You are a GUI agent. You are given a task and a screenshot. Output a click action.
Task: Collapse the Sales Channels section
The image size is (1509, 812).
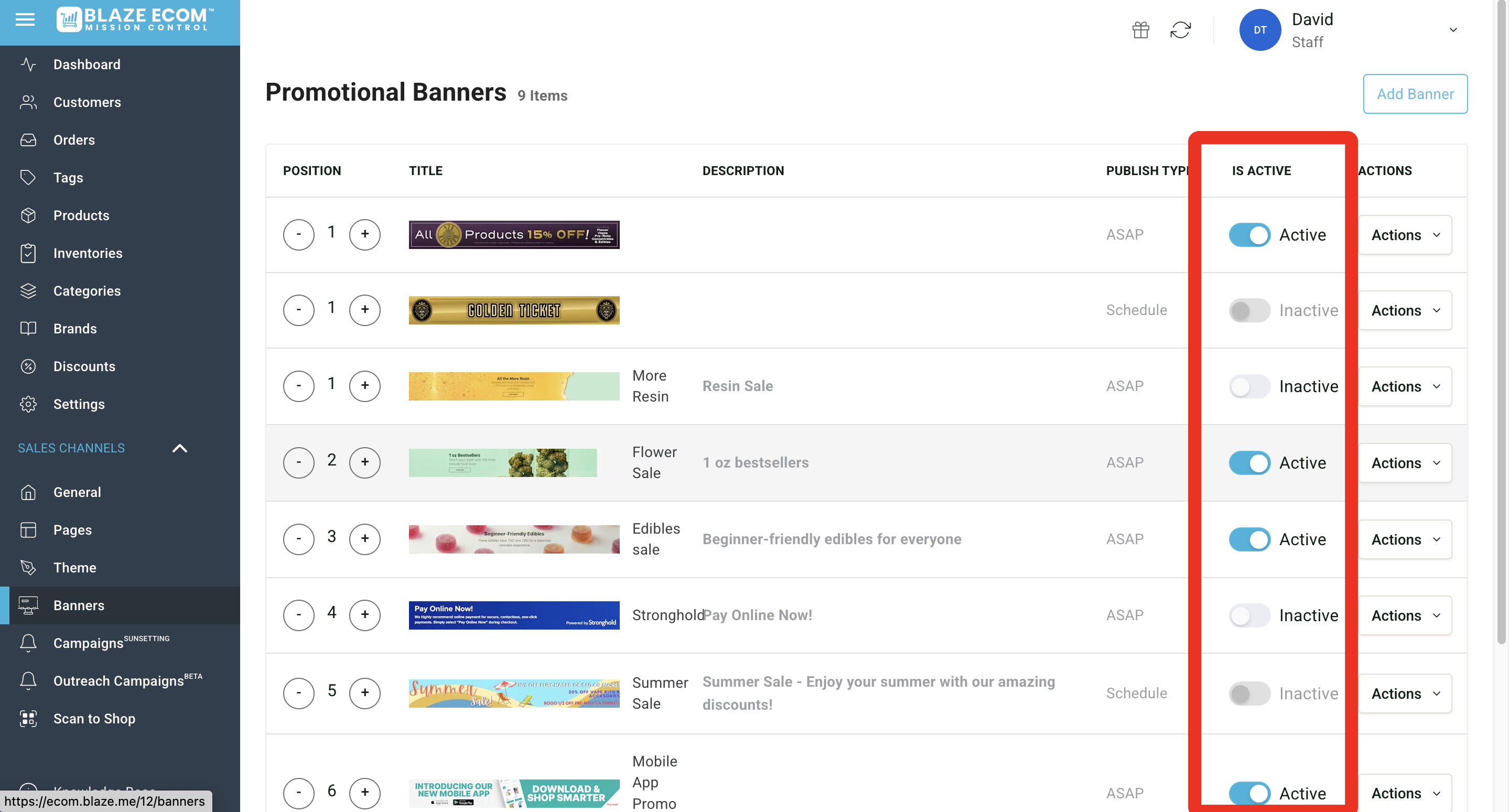click(180, 448)
